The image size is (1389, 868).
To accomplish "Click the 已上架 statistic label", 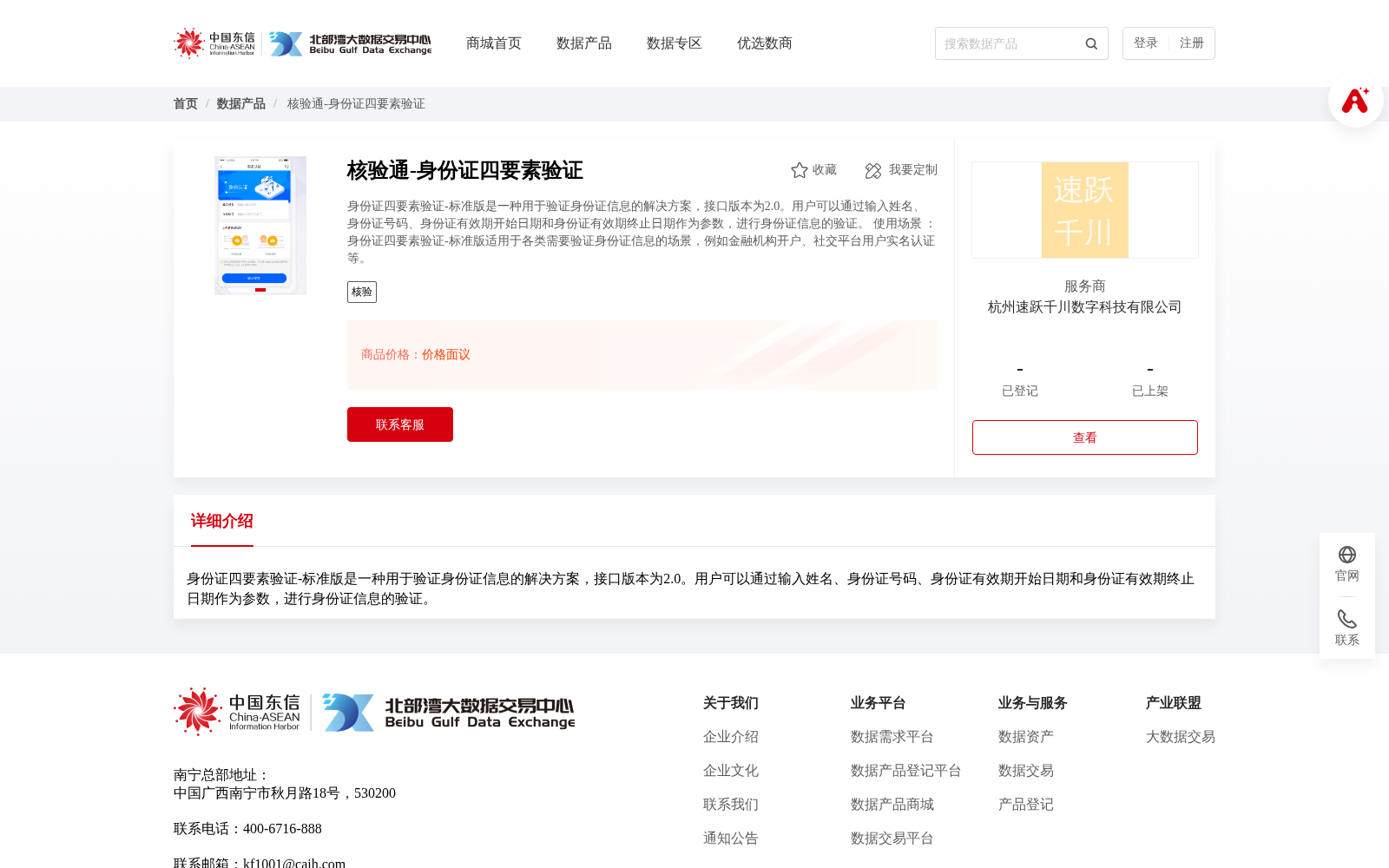I will click(1150, 391).
